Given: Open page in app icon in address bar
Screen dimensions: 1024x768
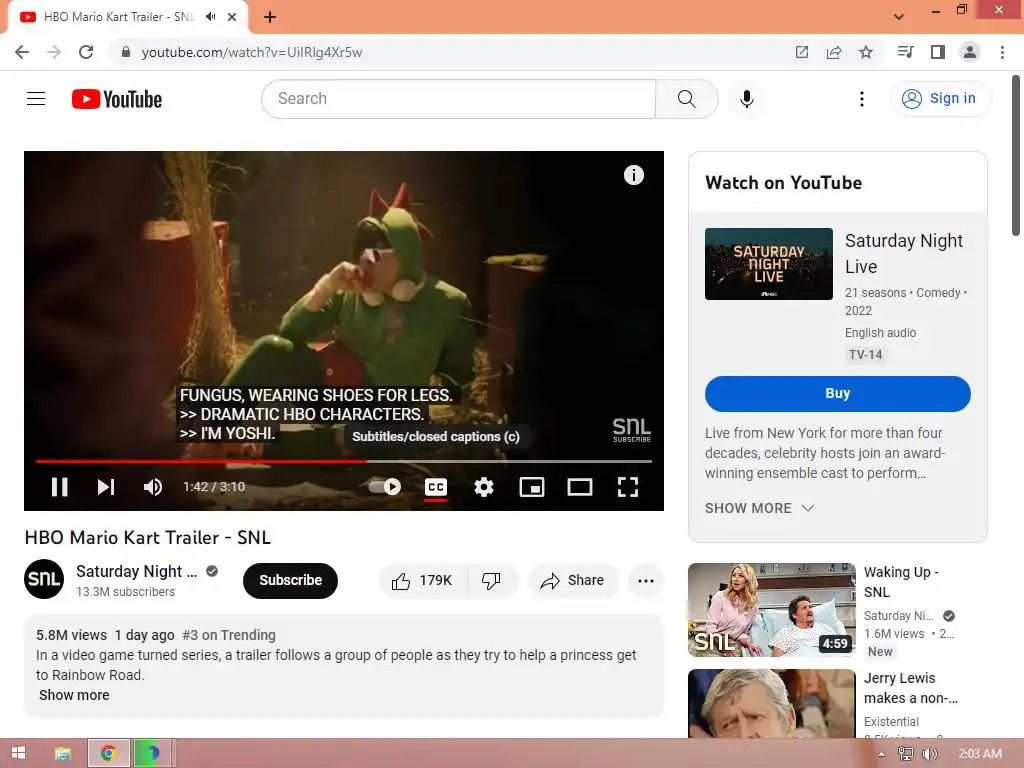Looking at the screenshot, I should tap(802, 52).
